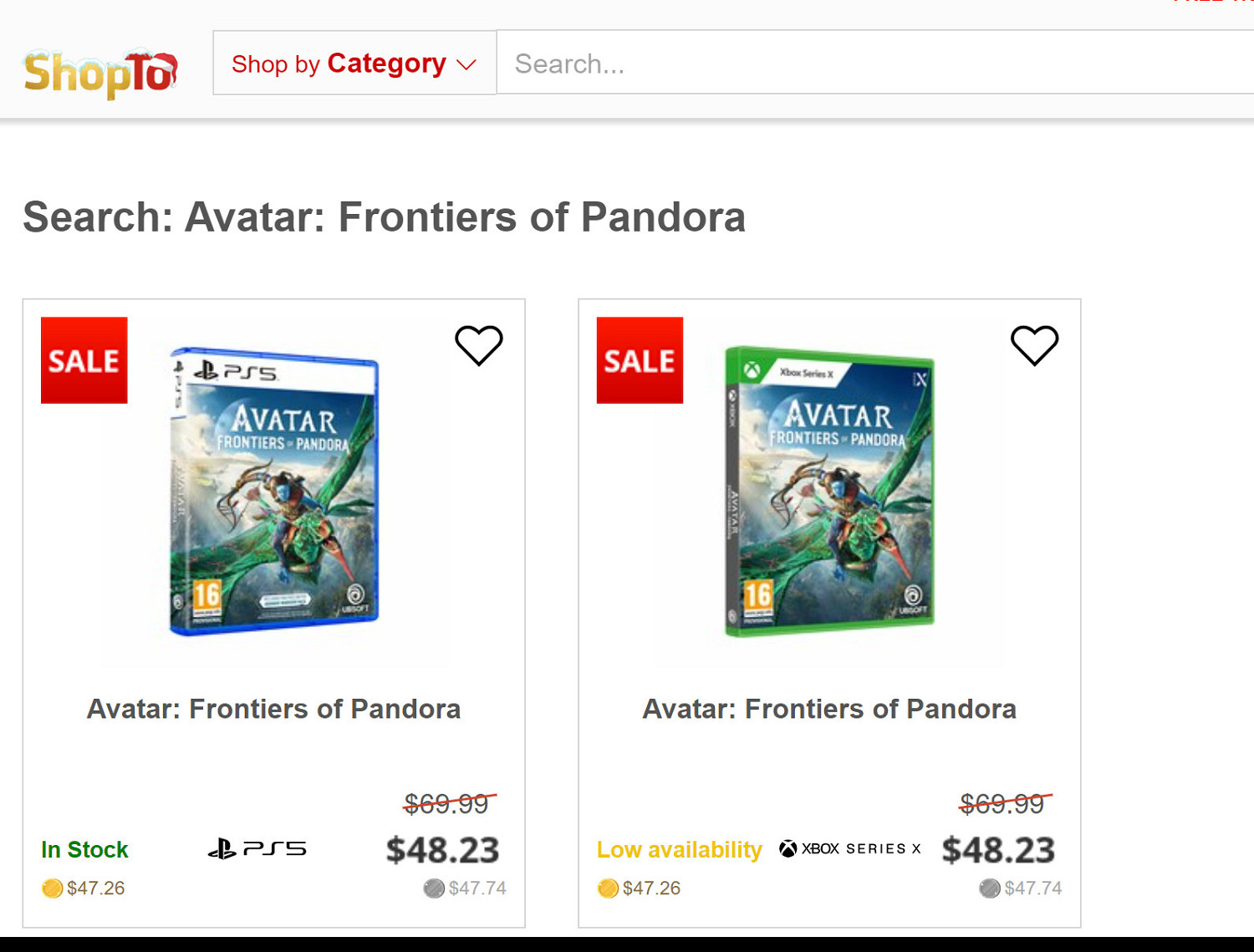
Task: Click the PS5 platform logo
Action: 257,849
